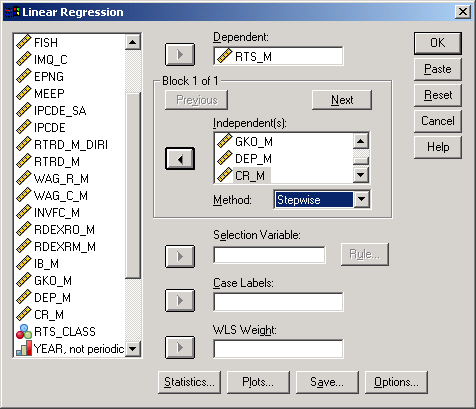Screen dimensions: 476x409
Task: Click Independent(s) list scroll up arrow
Action: click(x=361, y=141)
